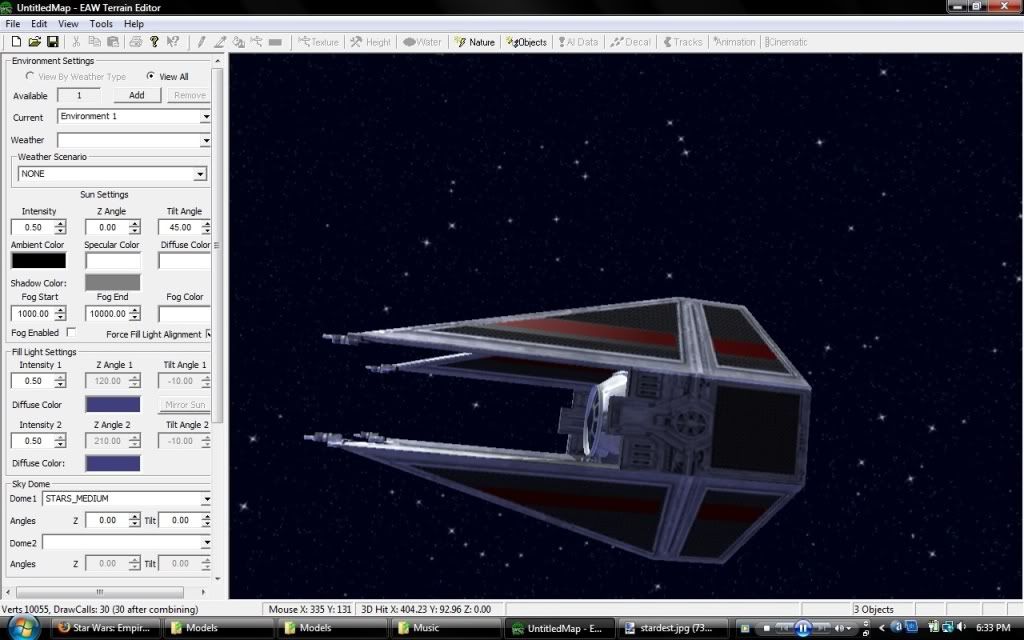Create a new map with the New icon

pos(16,42)
